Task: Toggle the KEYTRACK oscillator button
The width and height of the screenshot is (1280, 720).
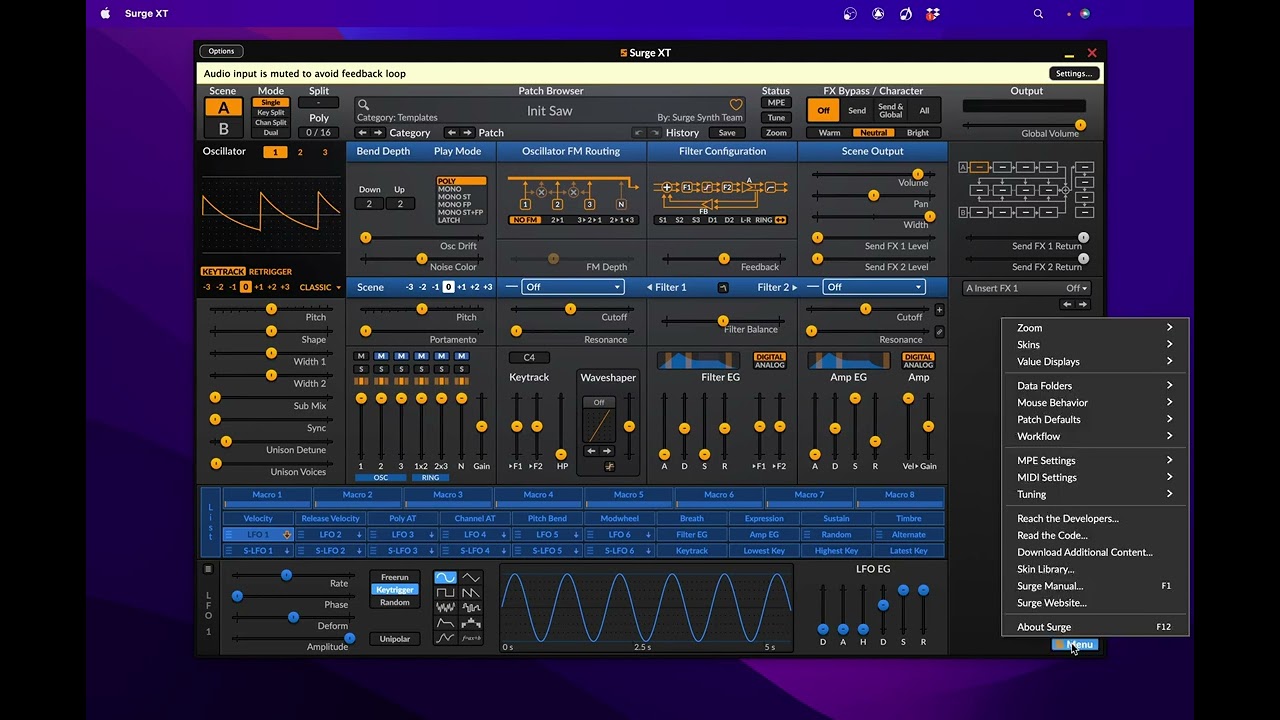Action: point(223,272)
